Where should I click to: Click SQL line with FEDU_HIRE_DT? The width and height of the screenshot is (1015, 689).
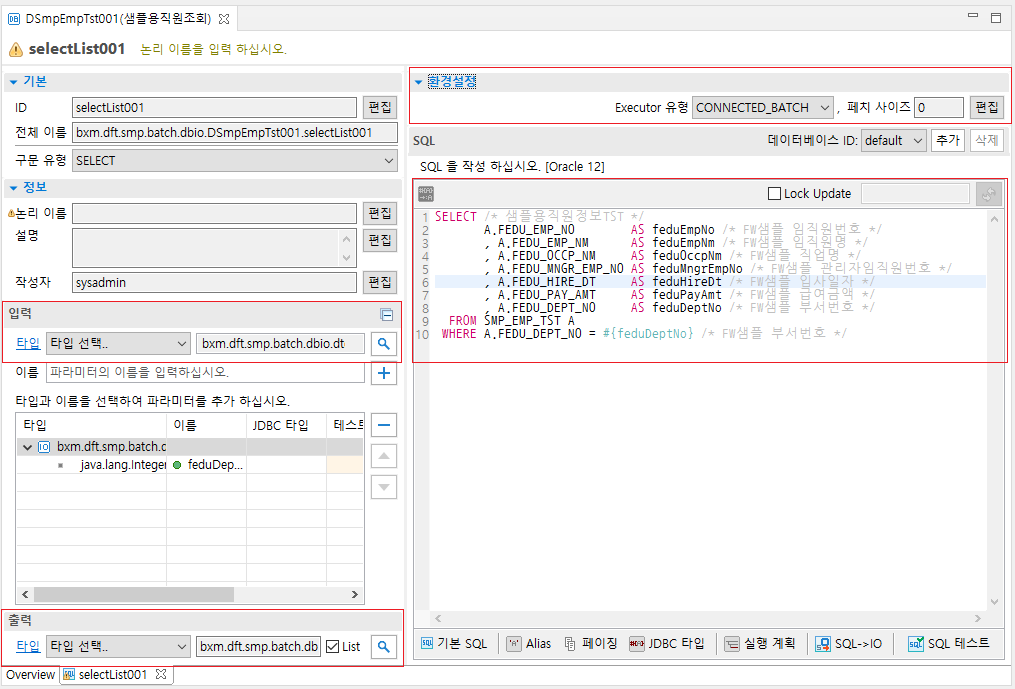(710, 282)
